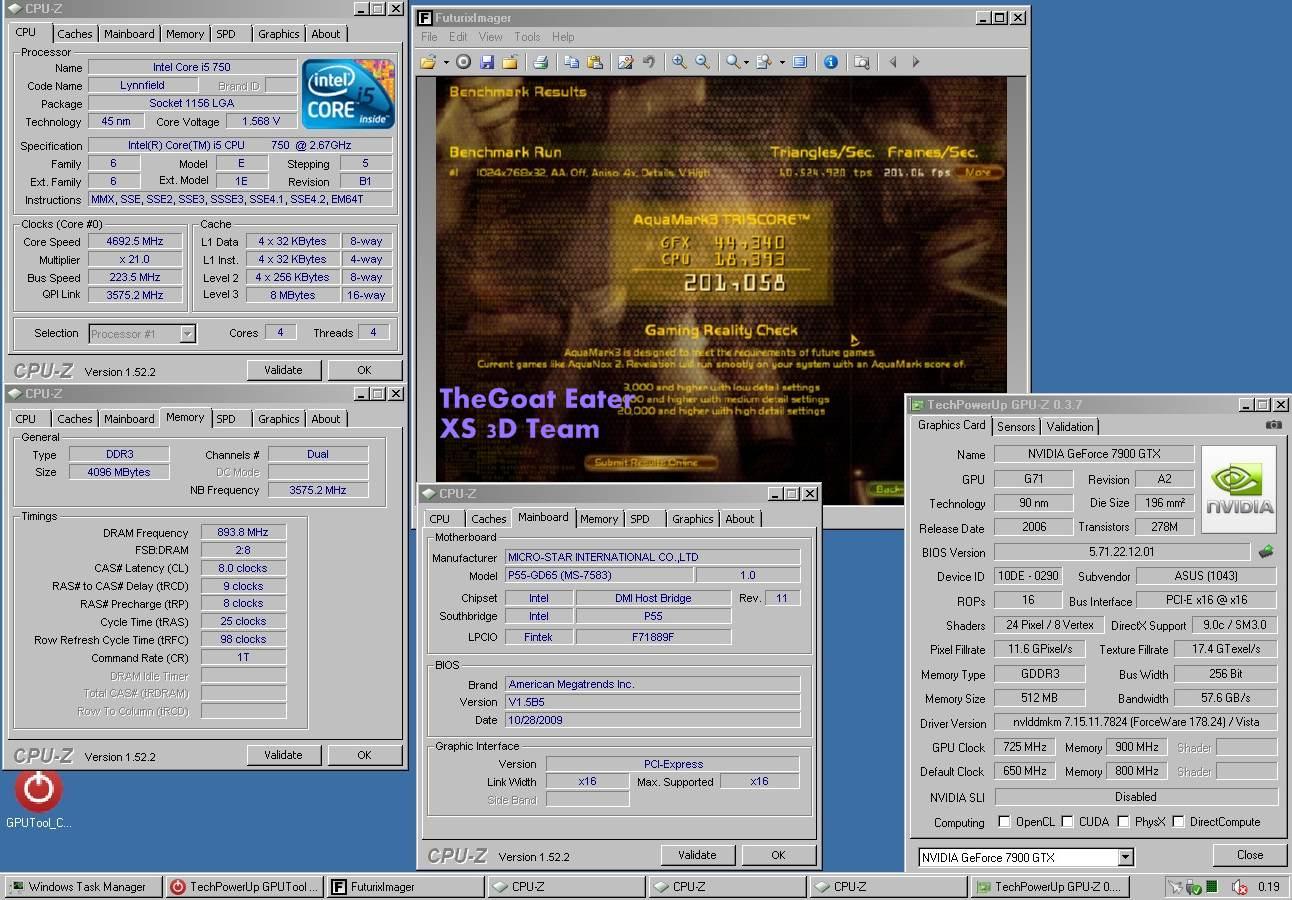The image size is (1292, 900).
Task: Click the Zoom In magnifier icon
Action: (x=679, y=62)
